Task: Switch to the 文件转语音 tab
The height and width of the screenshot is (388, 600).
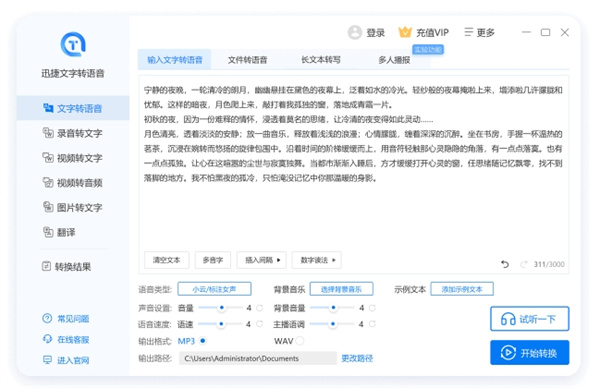Action: coord(248,60)
